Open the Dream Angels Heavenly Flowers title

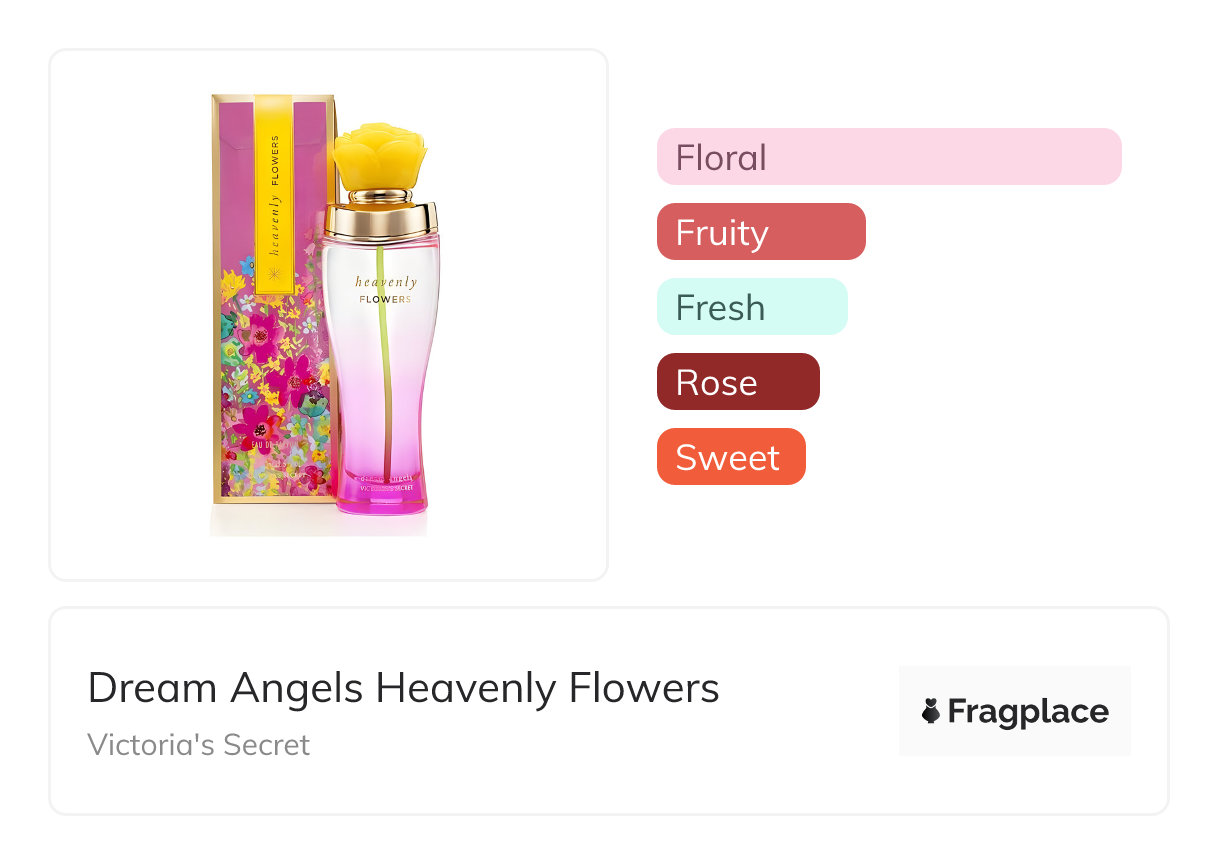403,688
